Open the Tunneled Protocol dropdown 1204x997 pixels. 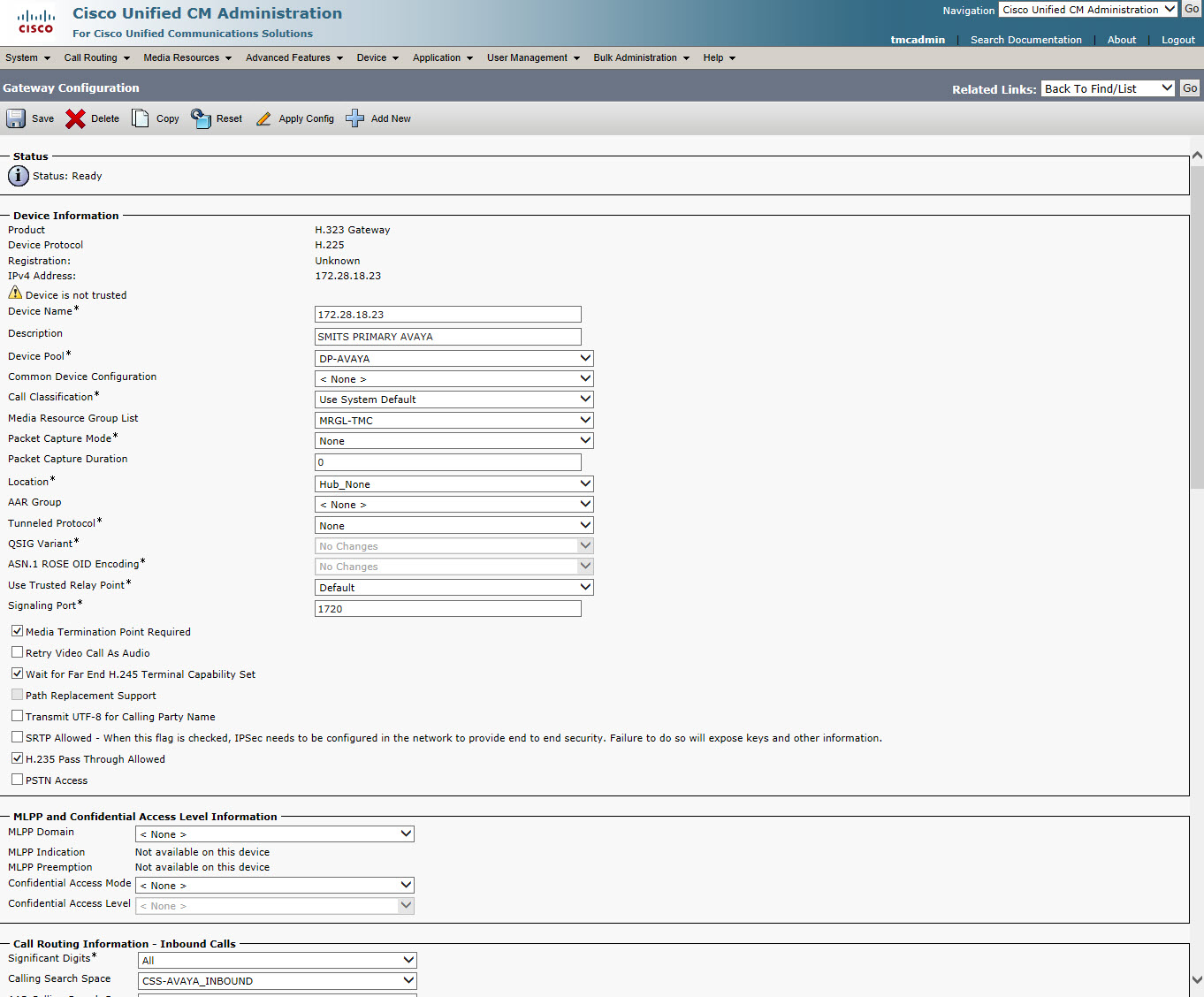[454, 526]
